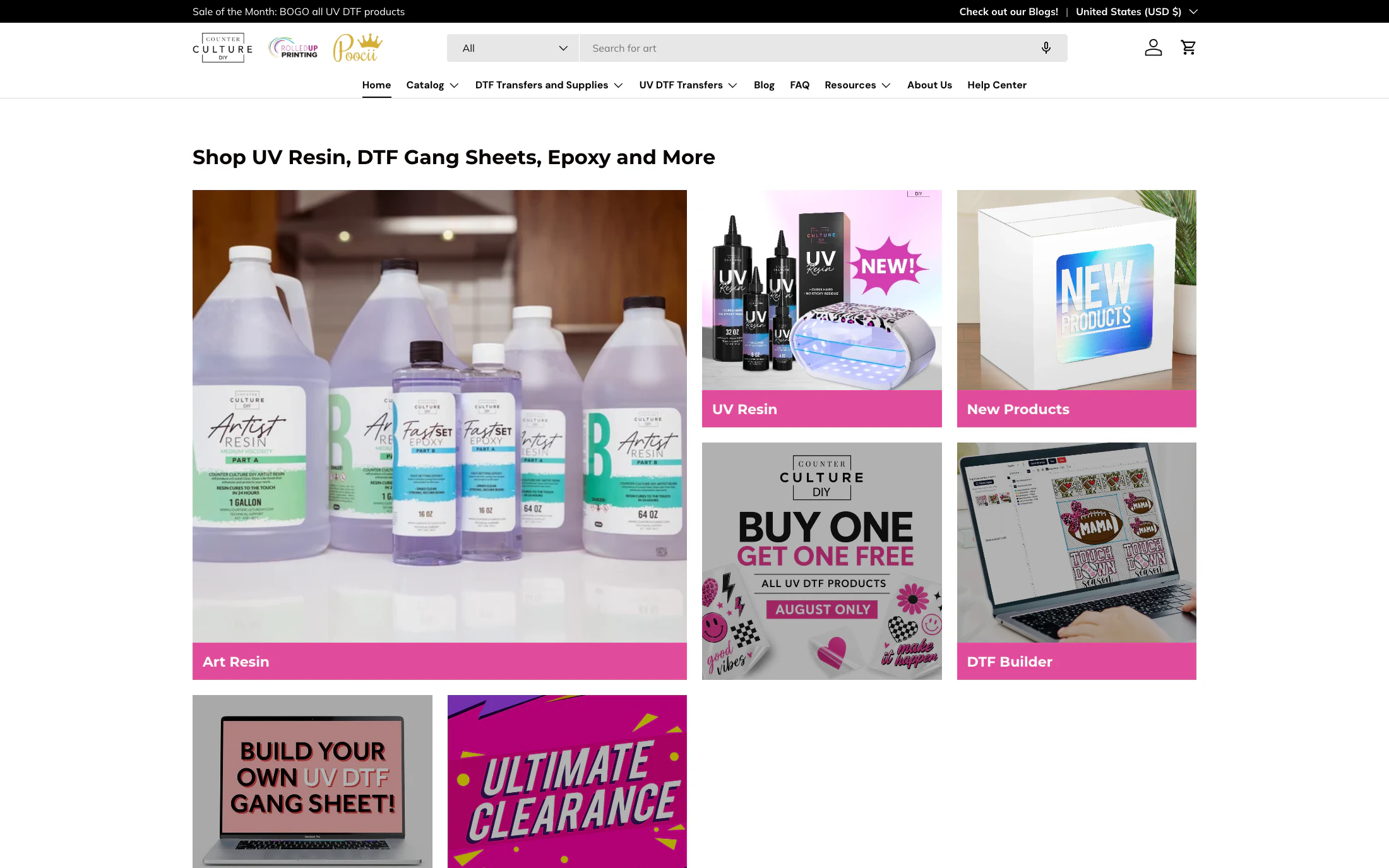
Task: Visit the Rolled Up Printing logo
Action: pos(294,48)
